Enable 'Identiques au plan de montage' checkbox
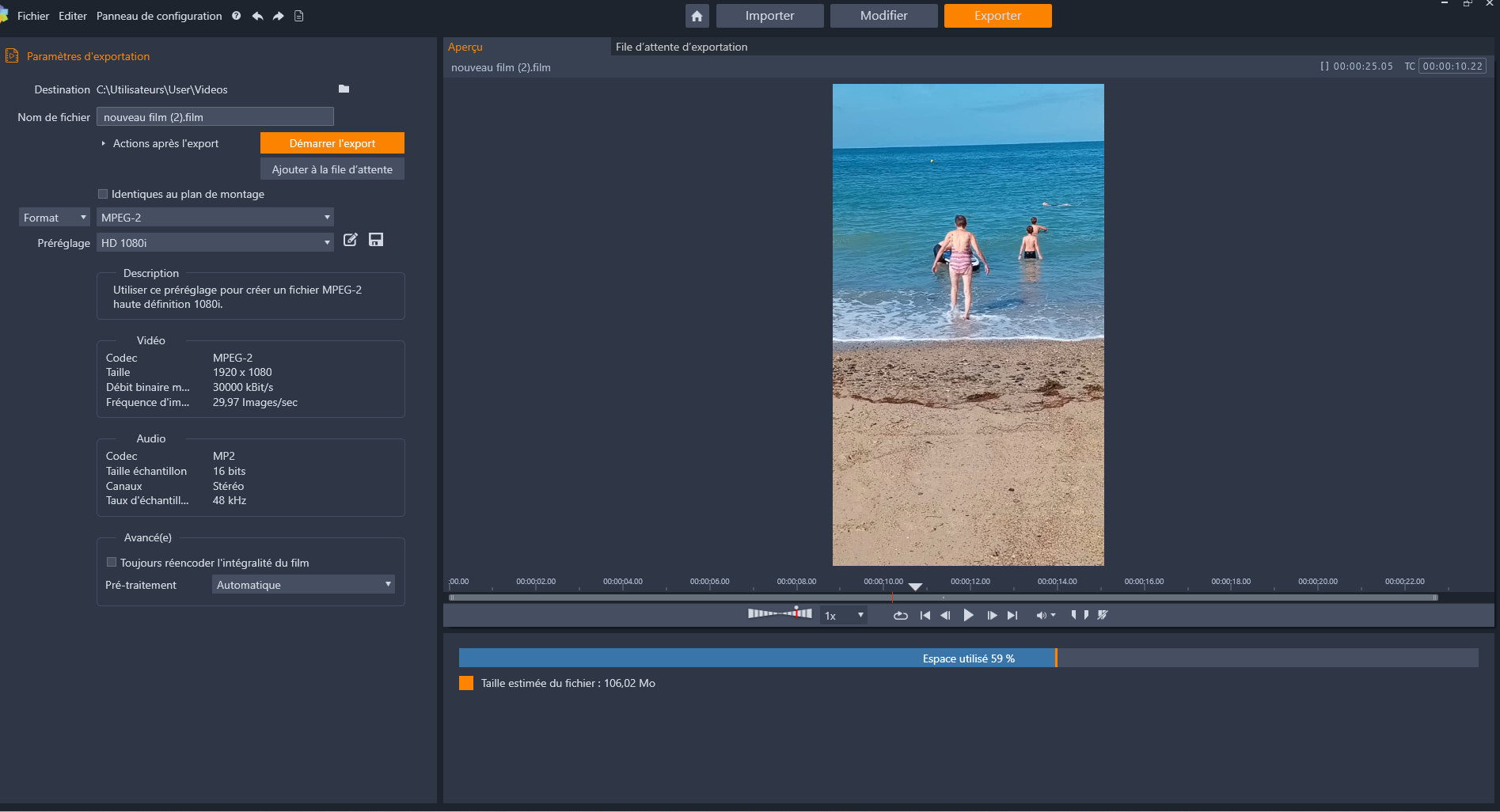 point(103,194)
